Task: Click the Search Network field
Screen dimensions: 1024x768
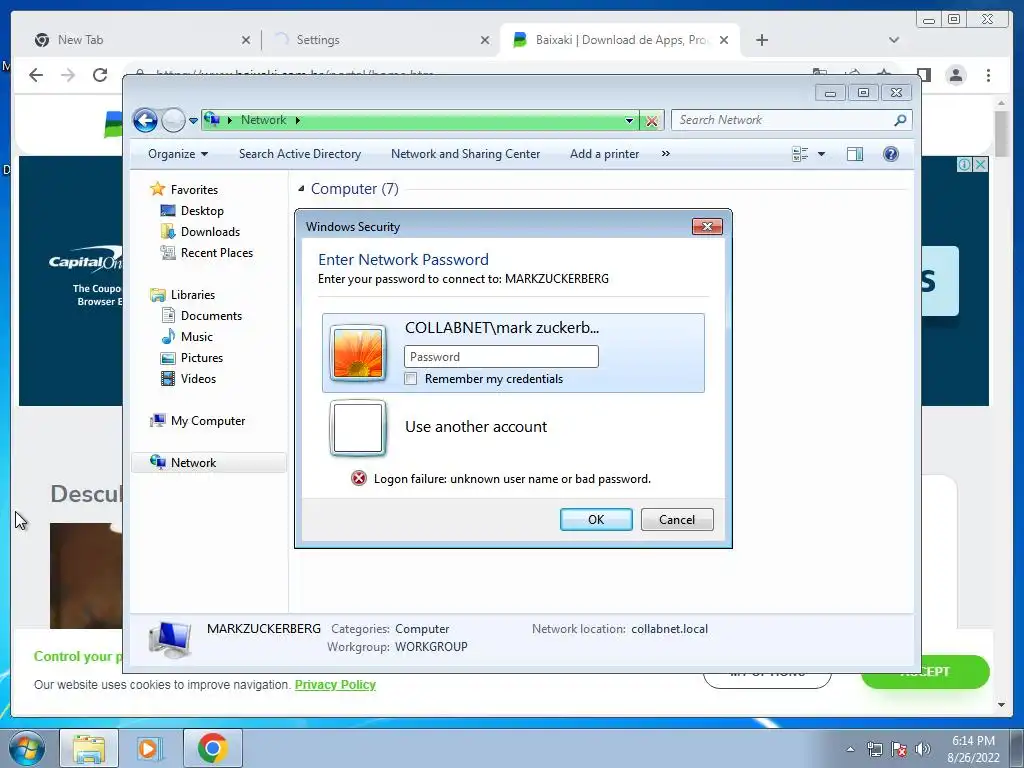Action: point(783,120)
